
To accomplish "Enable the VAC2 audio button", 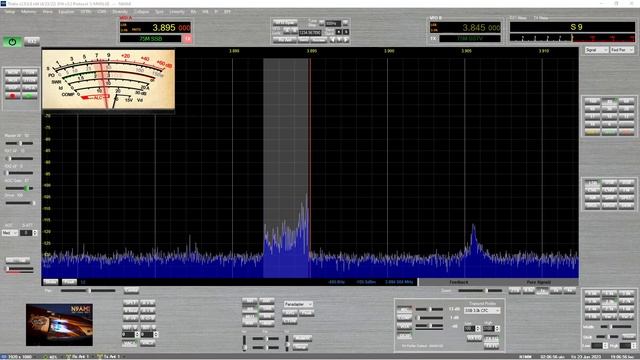I will tap(147, 344).
